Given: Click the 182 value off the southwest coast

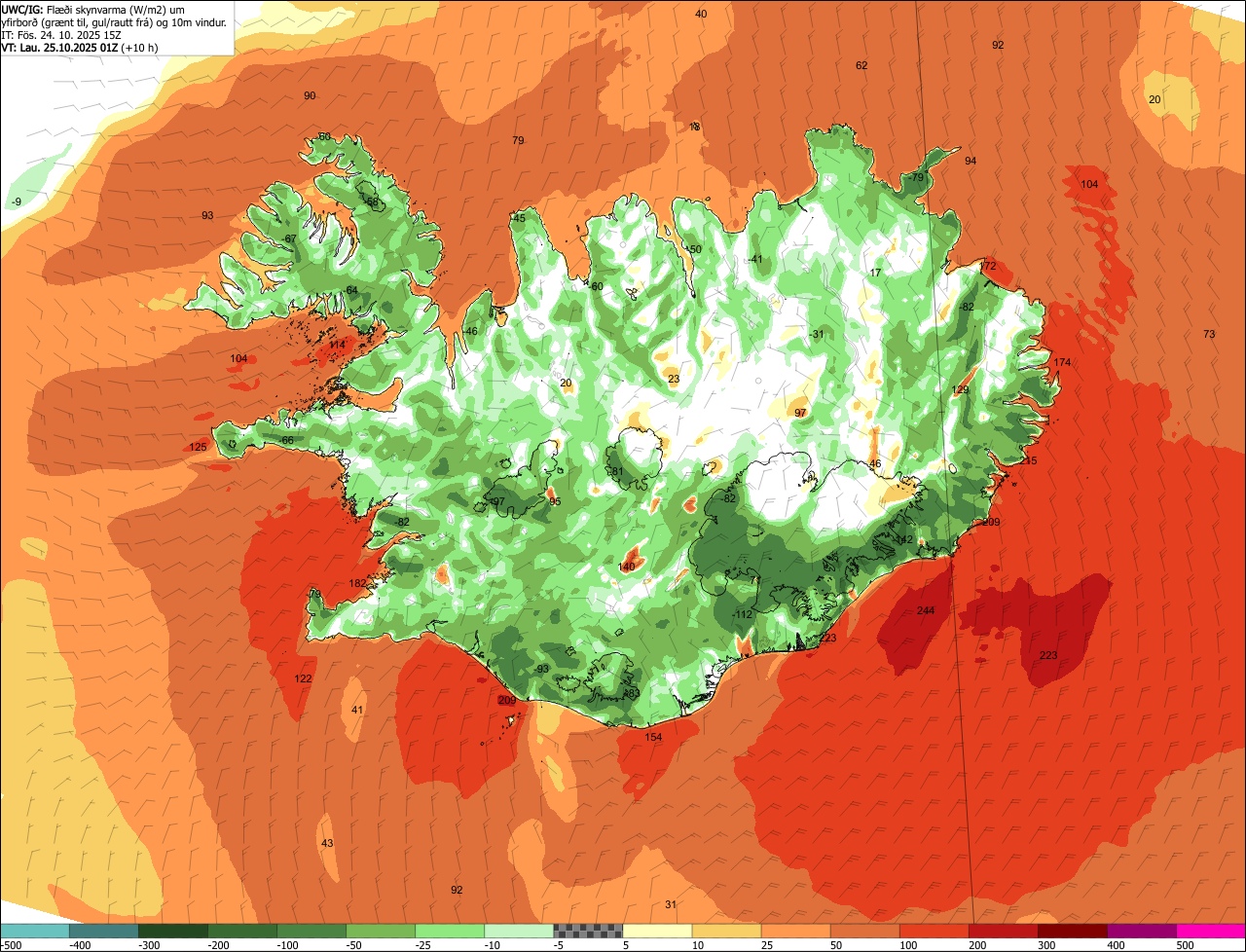Looking at the screenshot, I should coord(357,583).
